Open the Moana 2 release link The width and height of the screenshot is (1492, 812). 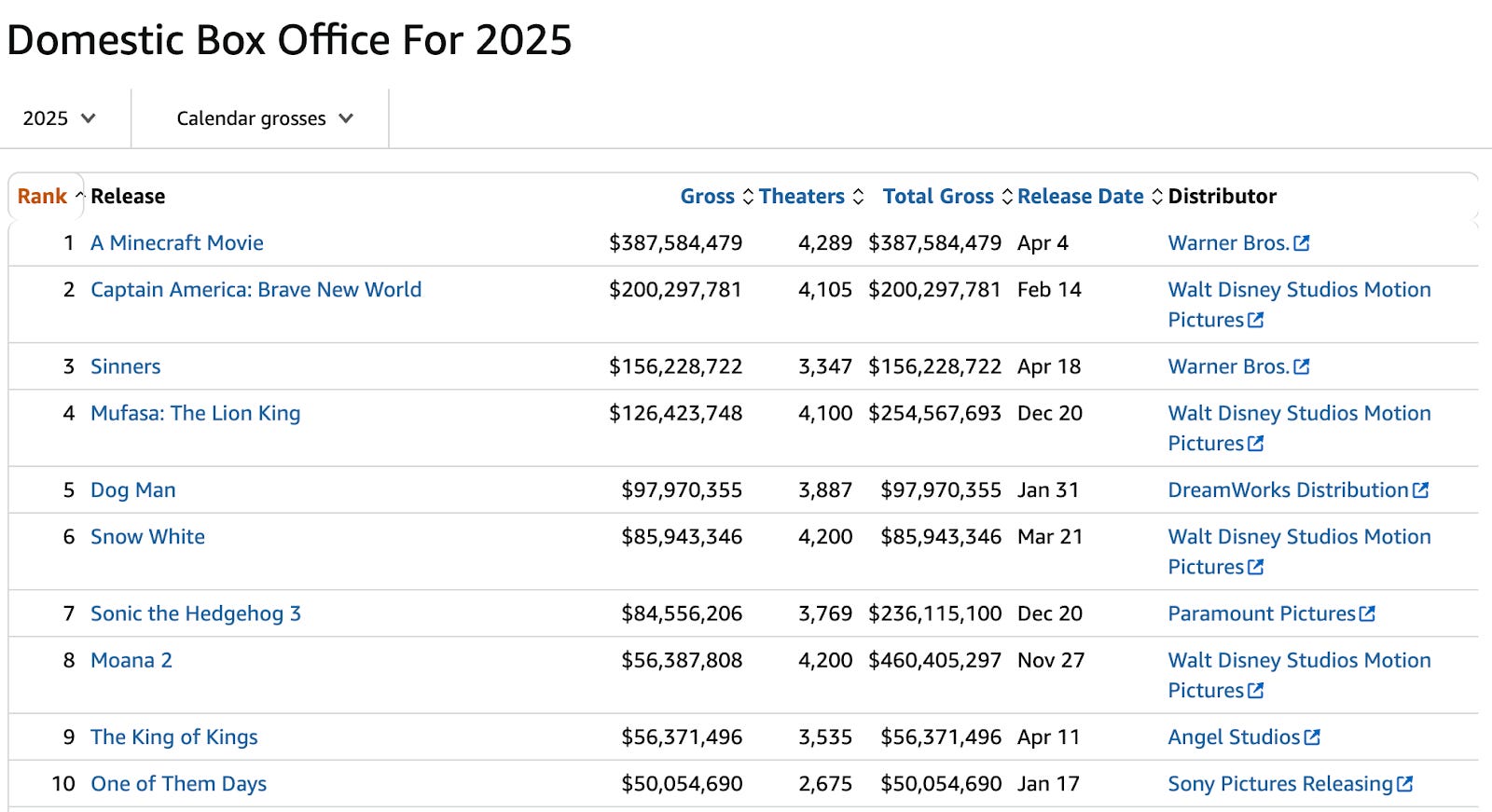131,660
